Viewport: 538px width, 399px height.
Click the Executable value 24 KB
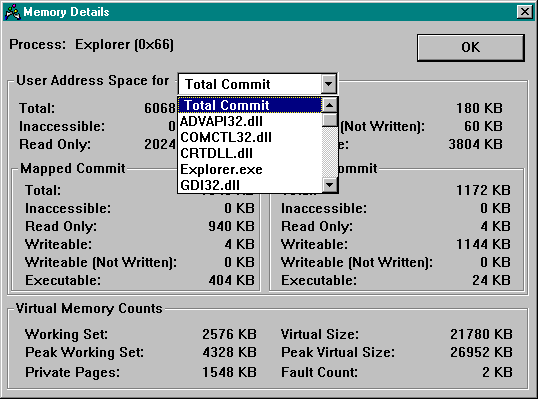(491, 280)
